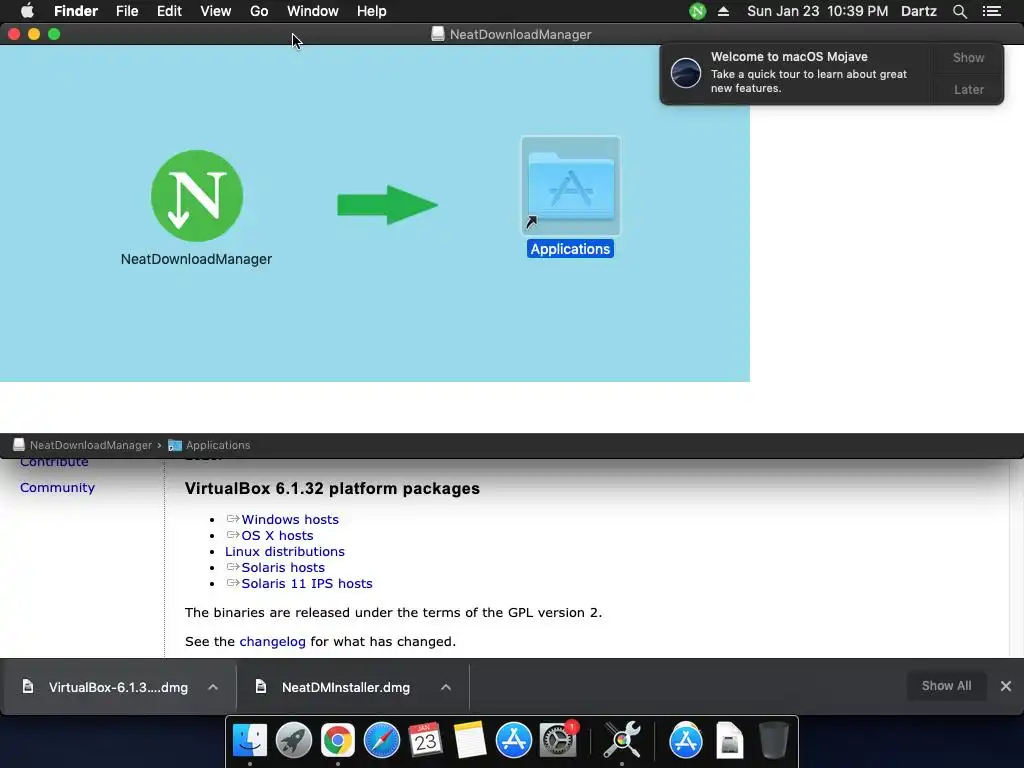Click 'Welcome to macOS Mojave' notification text

789,57
